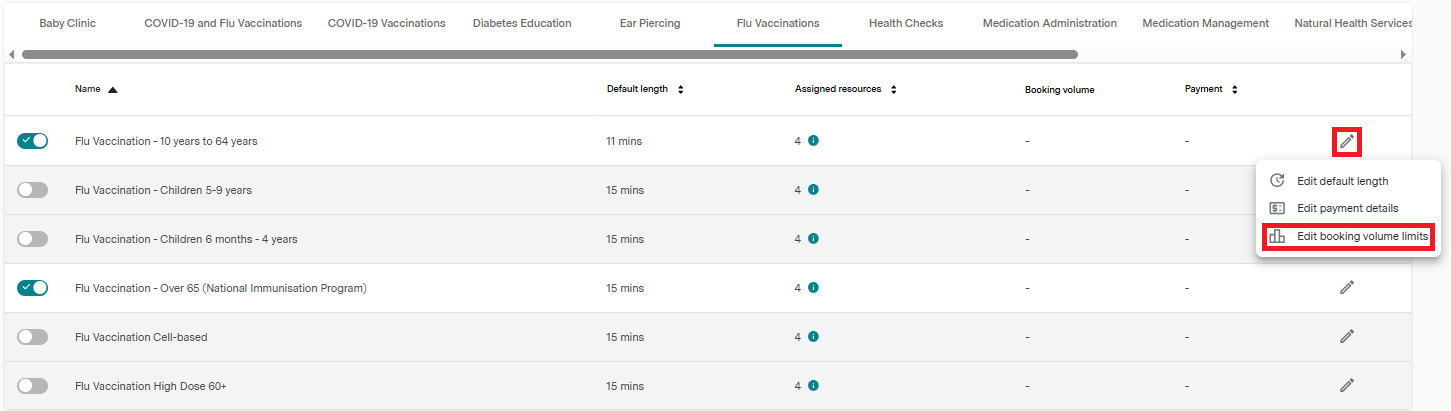Viewport: 1451px width, 411px height.
Task: Click the horizontal tab scrollbar thumb
Action: tap(550, 54)
